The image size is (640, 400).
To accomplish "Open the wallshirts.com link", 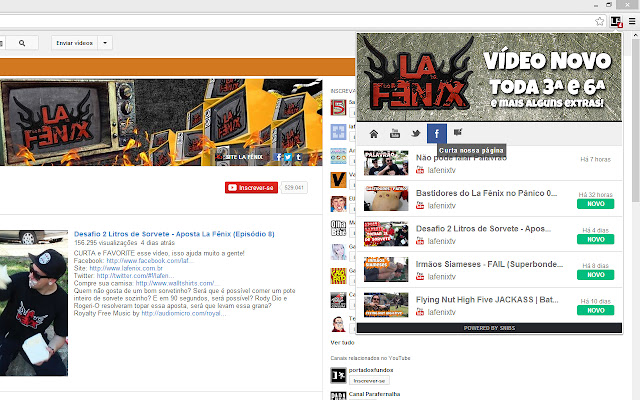I will pos(177,283).
